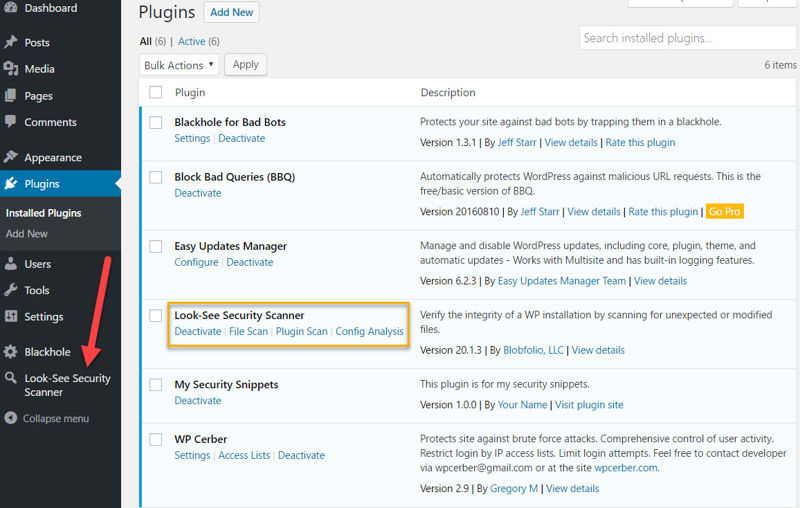This screenshot has height=508, width=800.
Task: Filter plugins by Active tab
Action: (x=191, y=41)
